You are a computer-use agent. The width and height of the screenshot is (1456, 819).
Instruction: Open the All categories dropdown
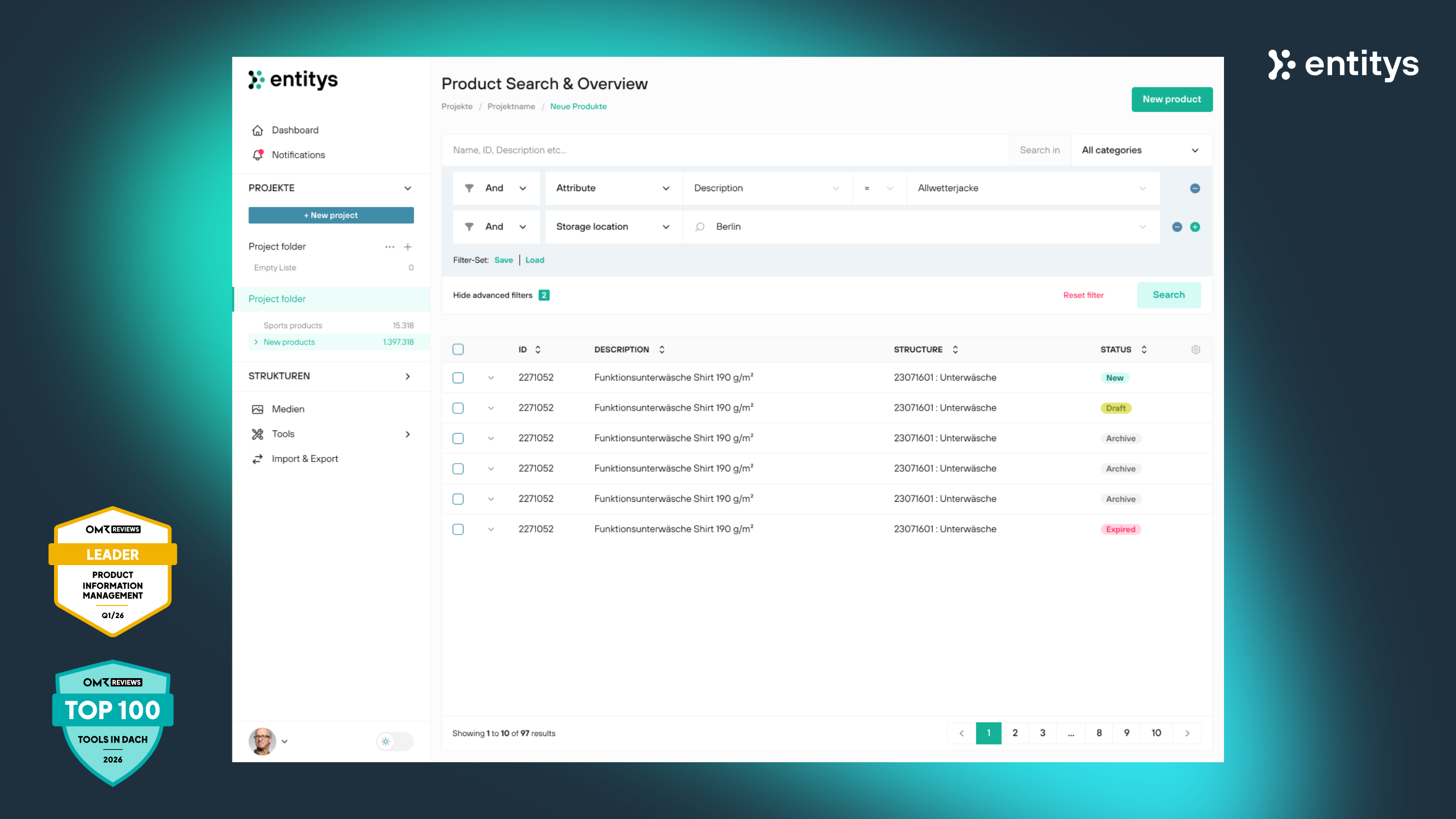point(1140,150)
